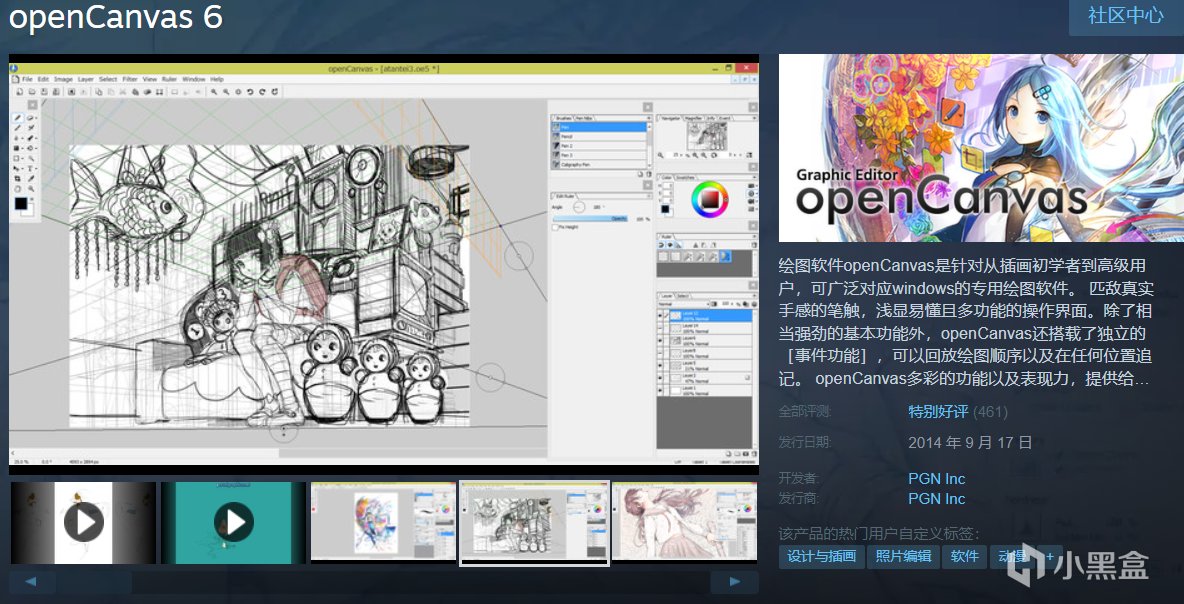Click the 软件 tag

tap(964, 556)
